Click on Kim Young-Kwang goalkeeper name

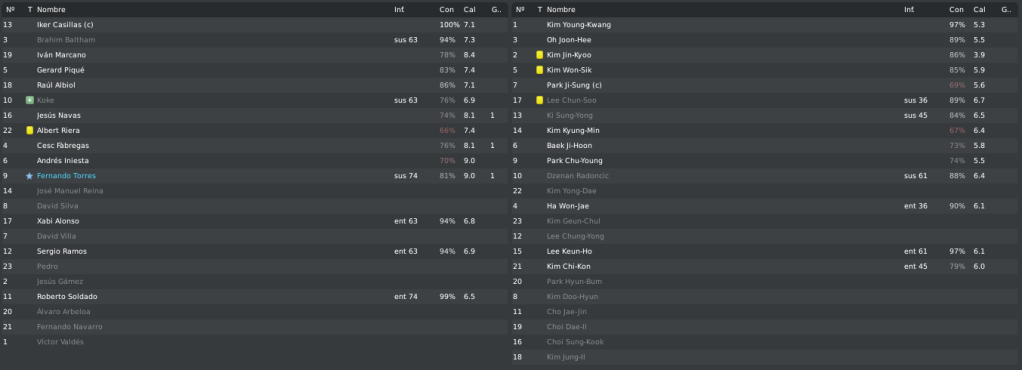pos(579,25)
